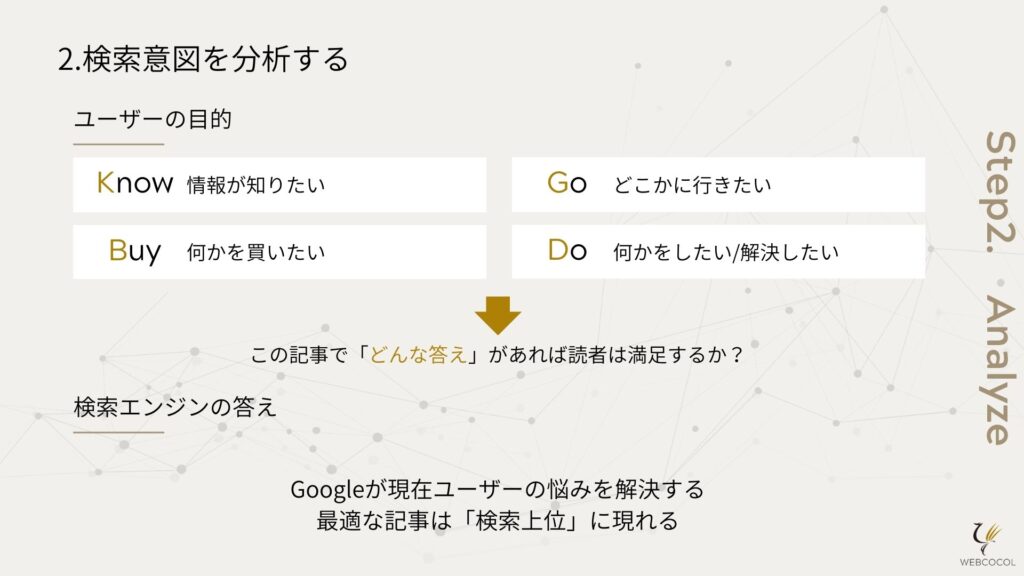Click the gold text どんな答え
The width and height of the screenshot is (1024, 576).
point(419,355)
